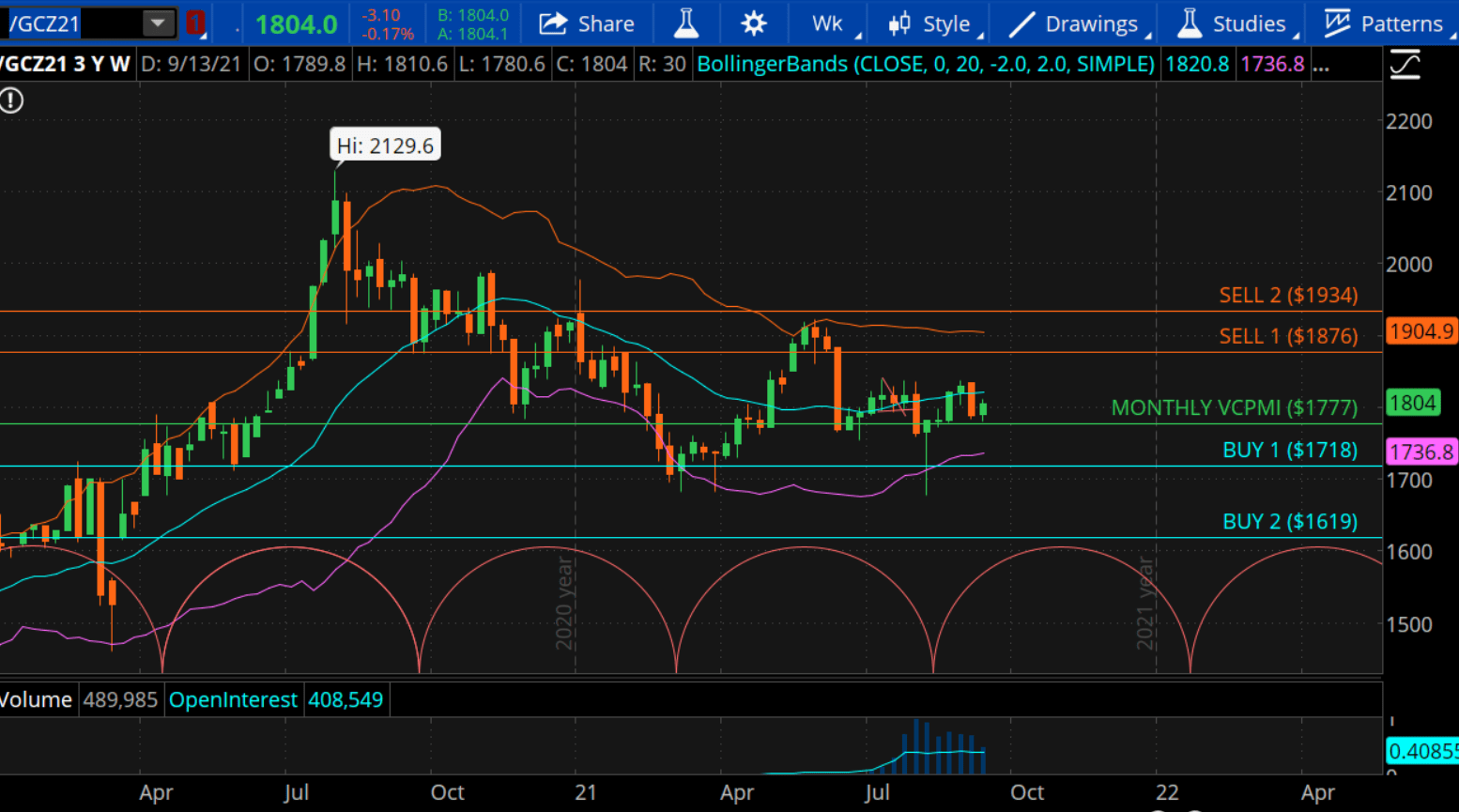Click the Volume label in lower panel
Viewport: 1459px width, 812px height.
pos(36,699)
